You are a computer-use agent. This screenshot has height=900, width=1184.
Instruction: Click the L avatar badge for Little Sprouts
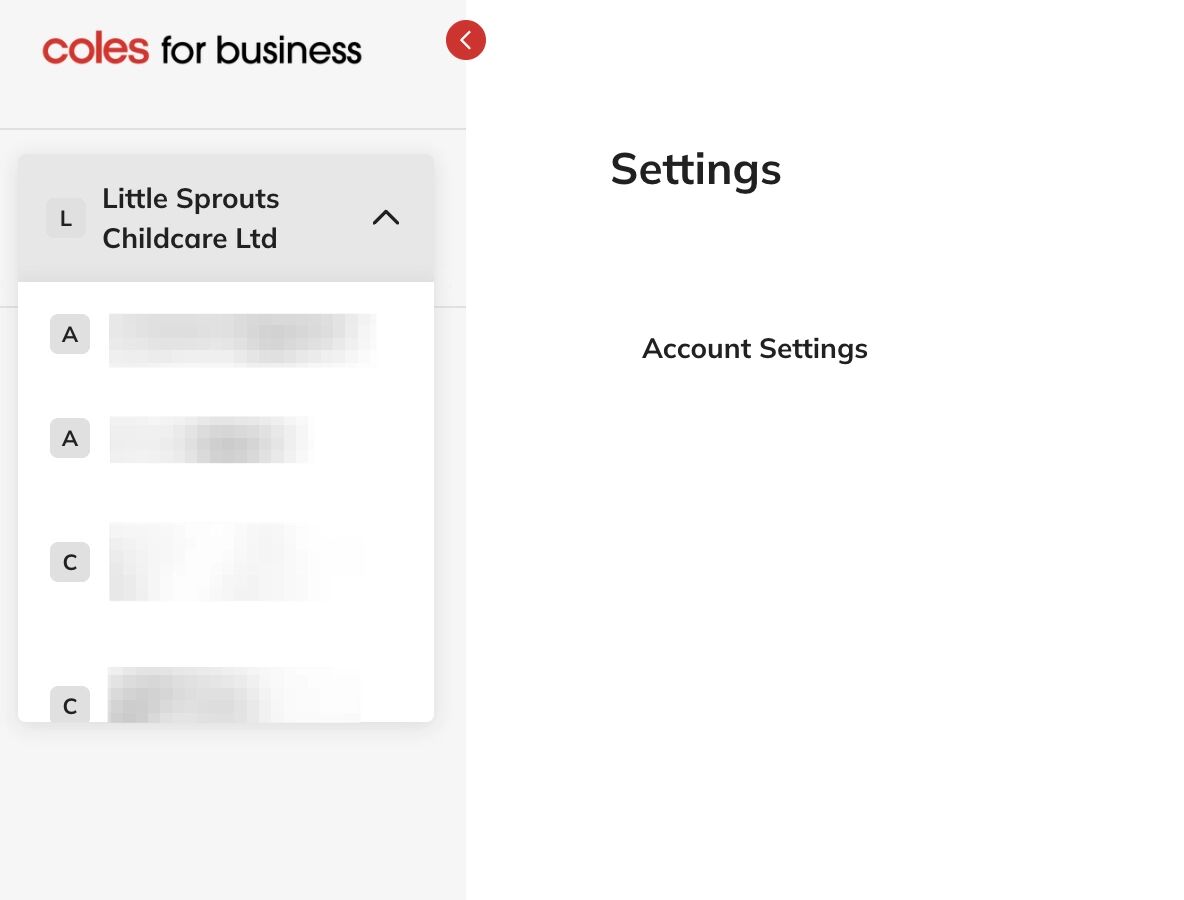[x=66, y=218]
